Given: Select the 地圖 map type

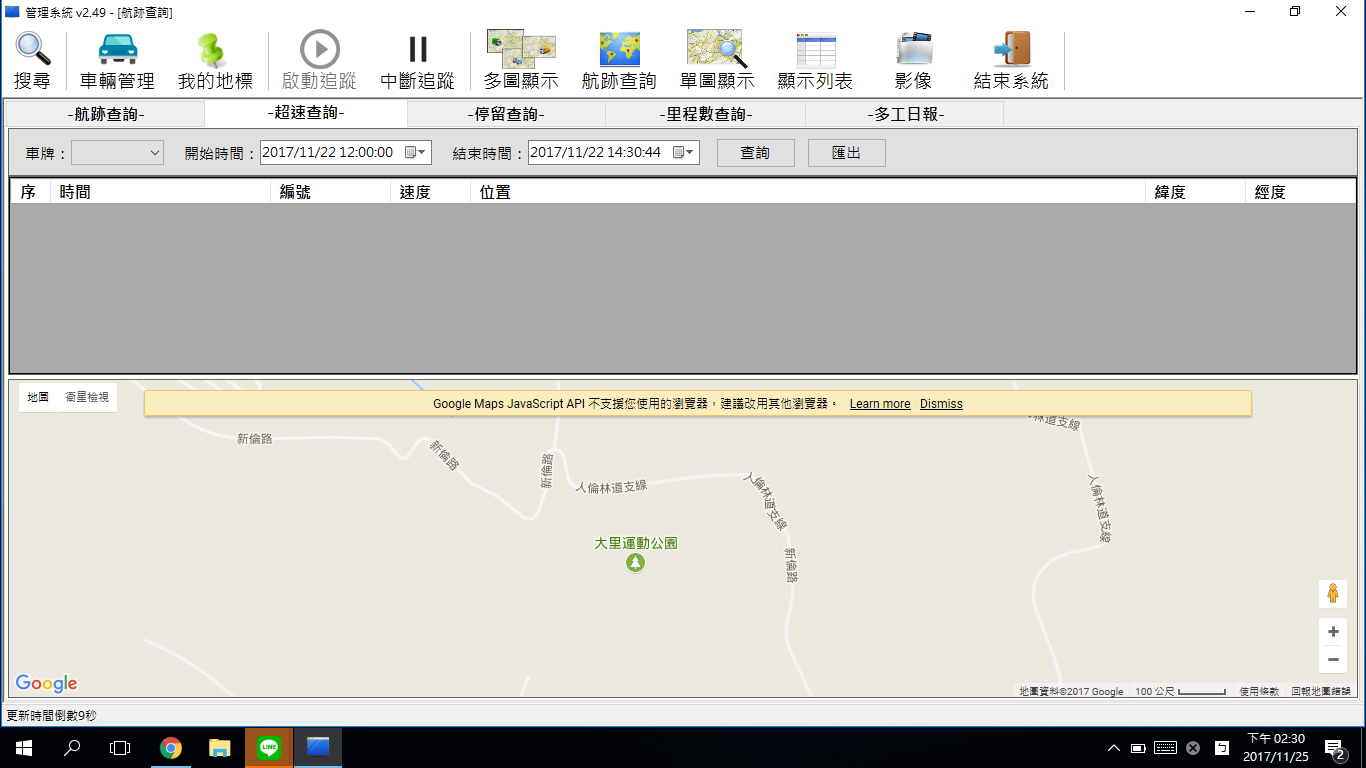Looking at the screenshot, I should (38, 398).
